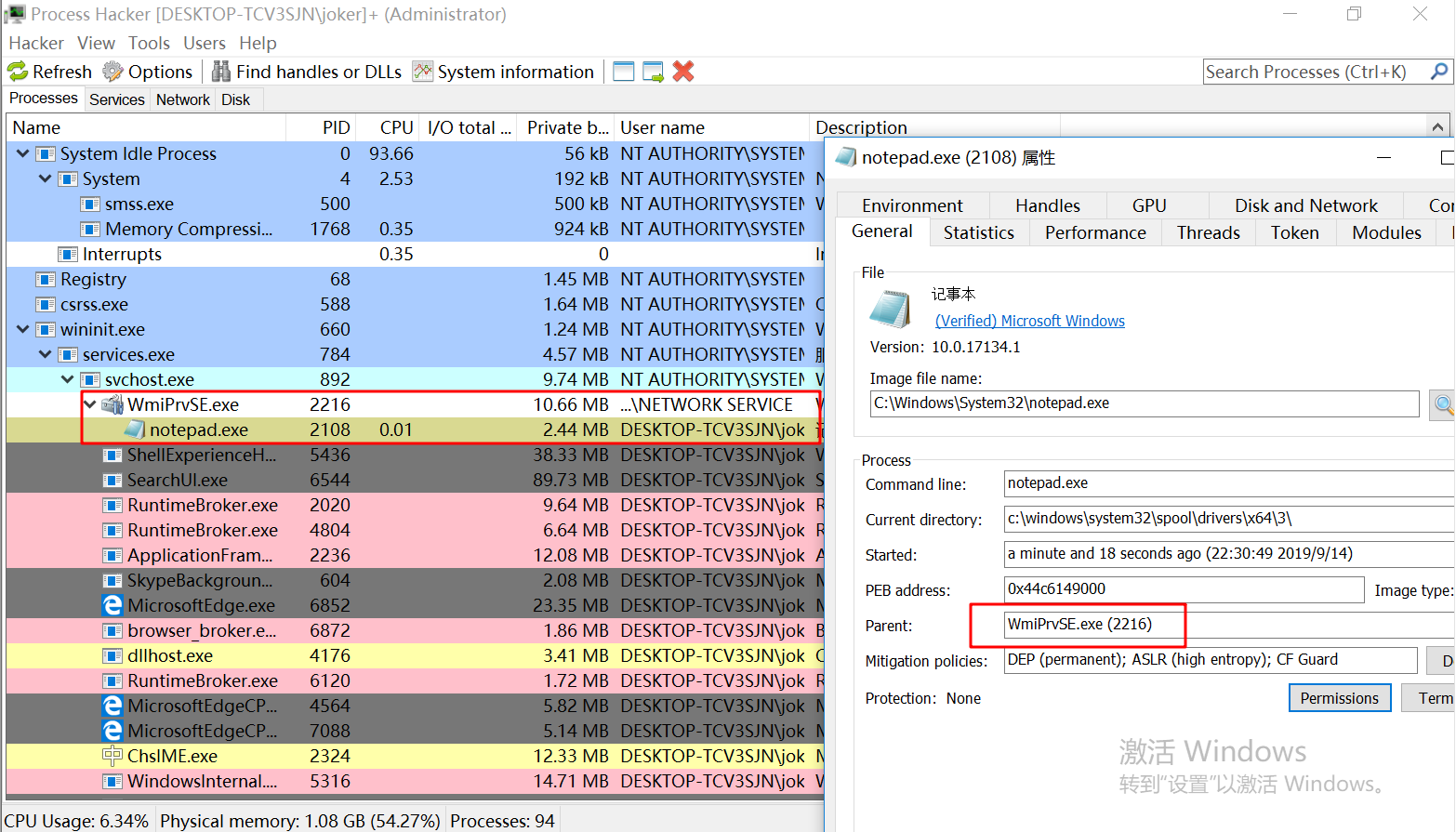Click the (Verified) Microsoft Windows link
Image resolution: width=1456 pixels, height=832 pixels.
(1029, 321)
